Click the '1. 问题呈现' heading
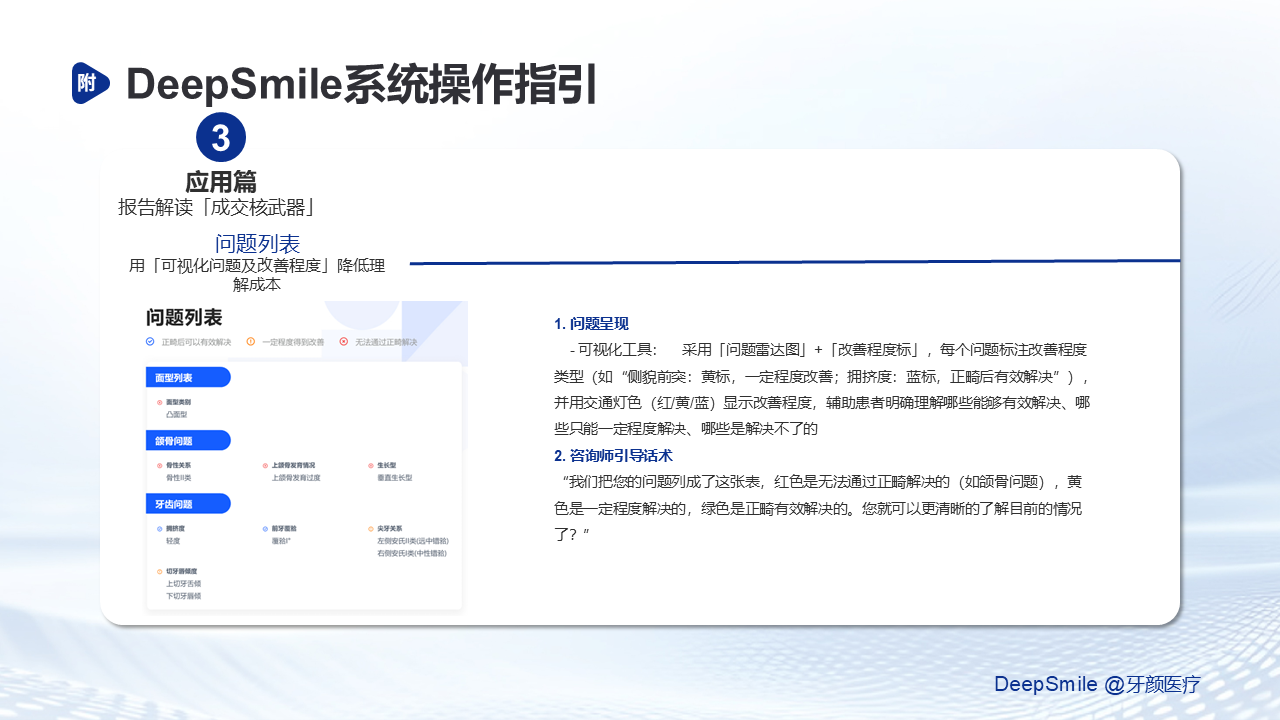 (591, 324)
